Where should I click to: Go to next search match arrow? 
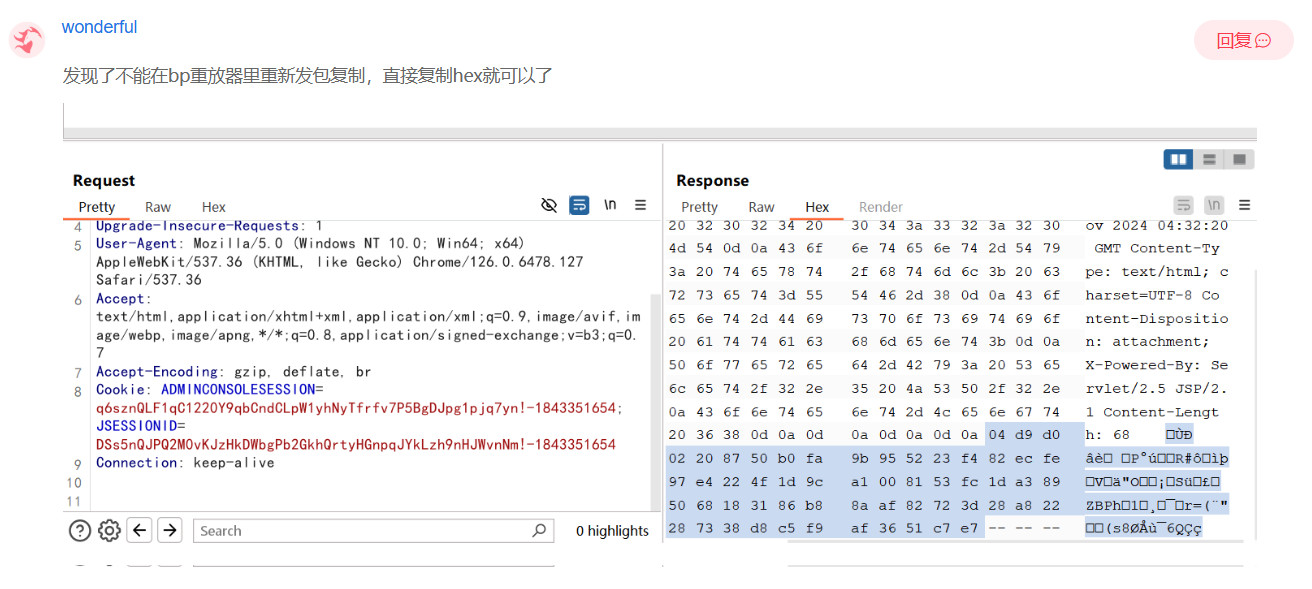point(170,531)
